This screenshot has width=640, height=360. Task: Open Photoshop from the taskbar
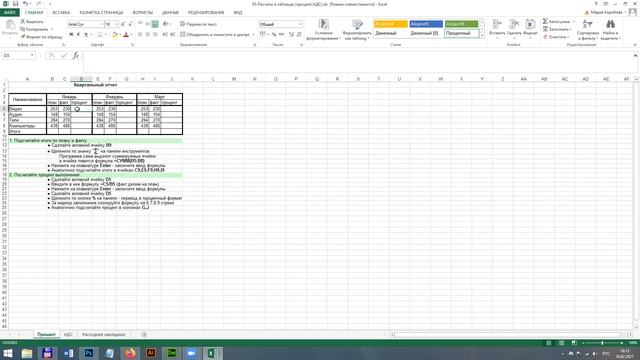click(89, 353)
